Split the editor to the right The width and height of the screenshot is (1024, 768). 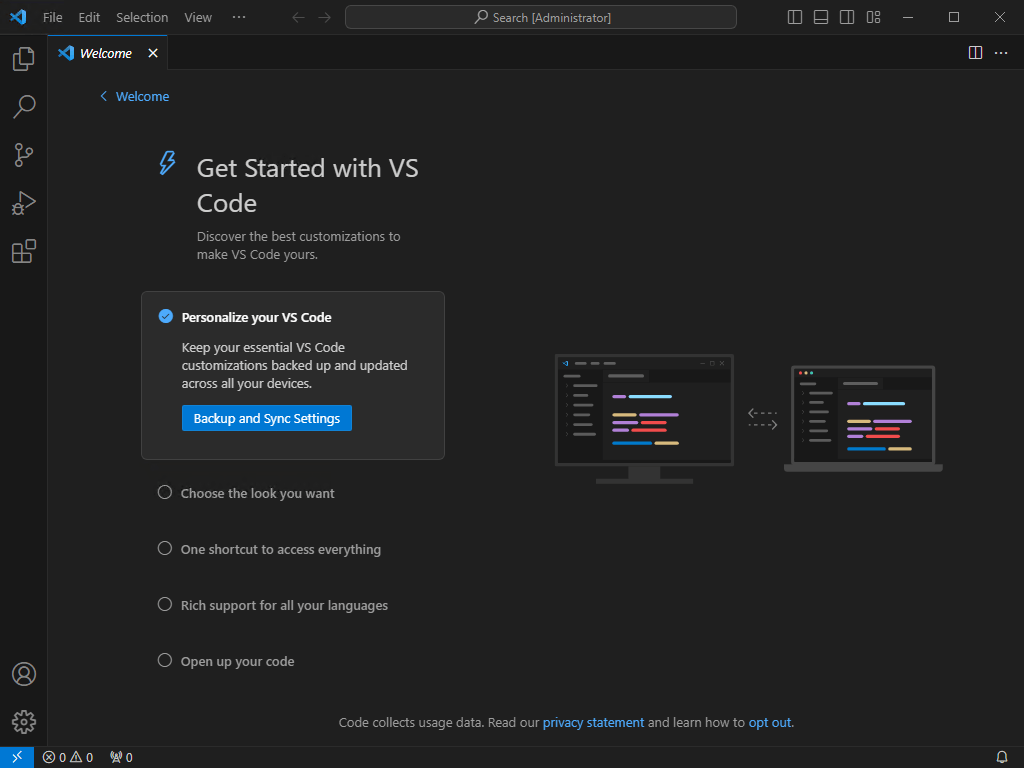pyautogui.click(x=975, y=53)
